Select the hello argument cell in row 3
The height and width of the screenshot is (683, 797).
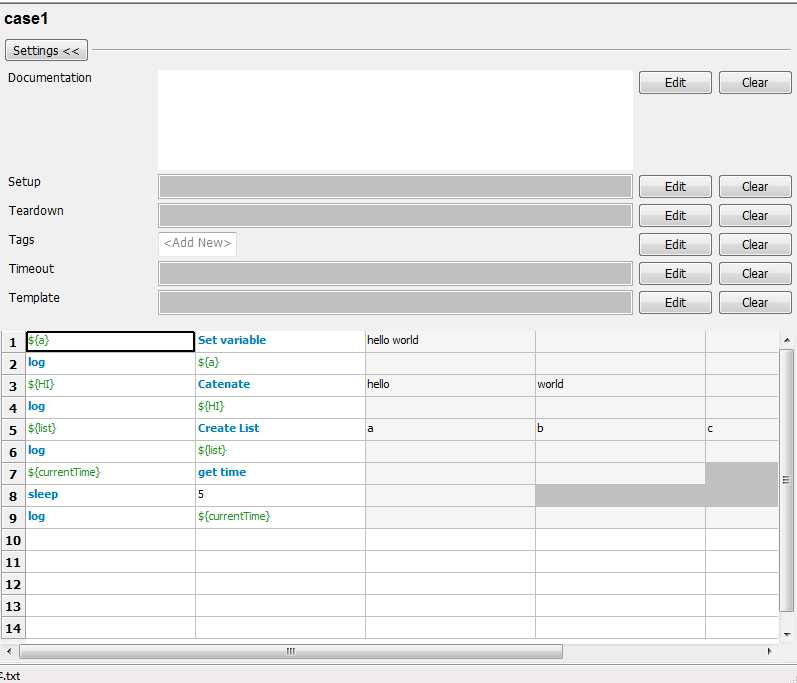pos(450,385)
